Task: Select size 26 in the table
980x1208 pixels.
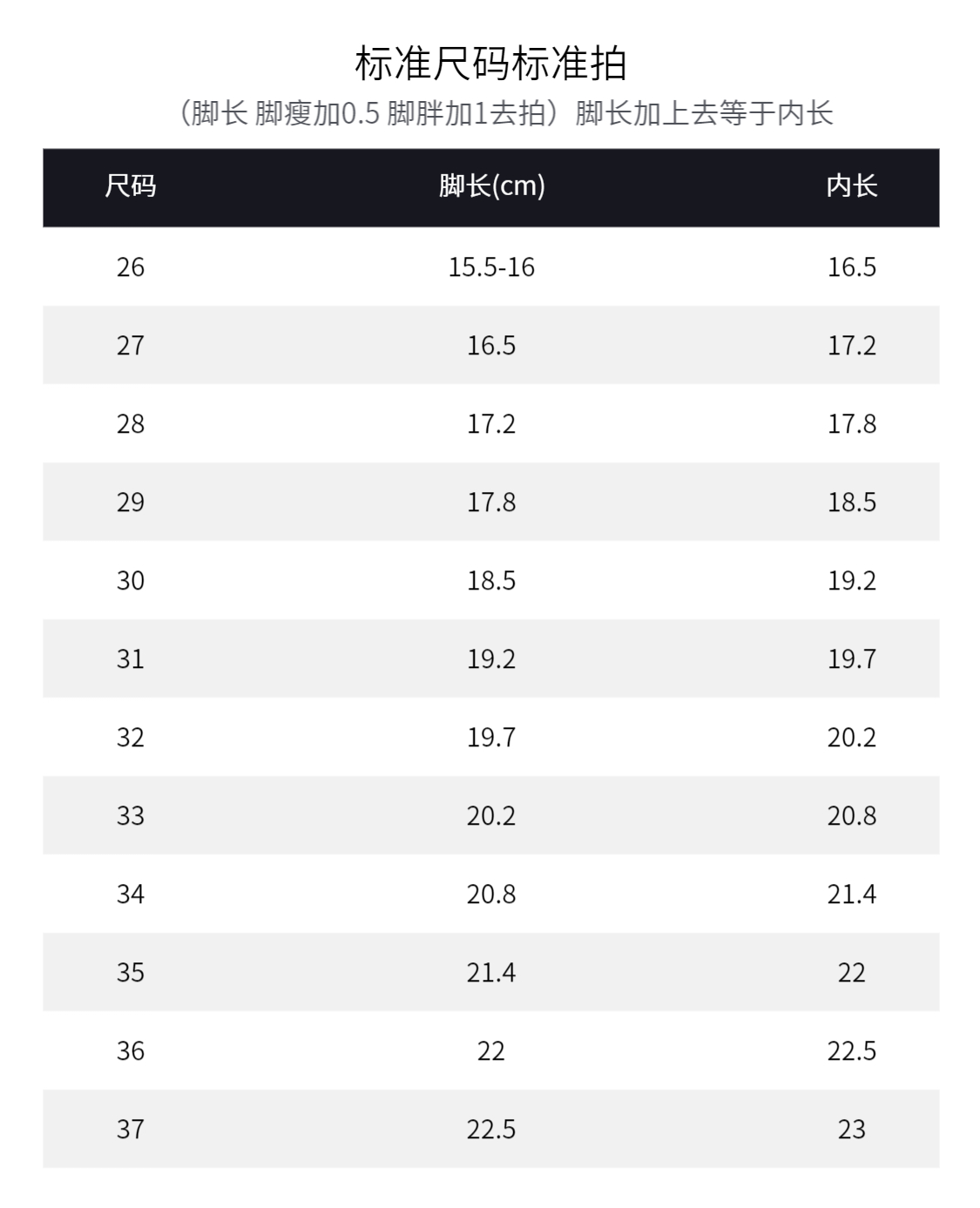Action: coord(131,267)
